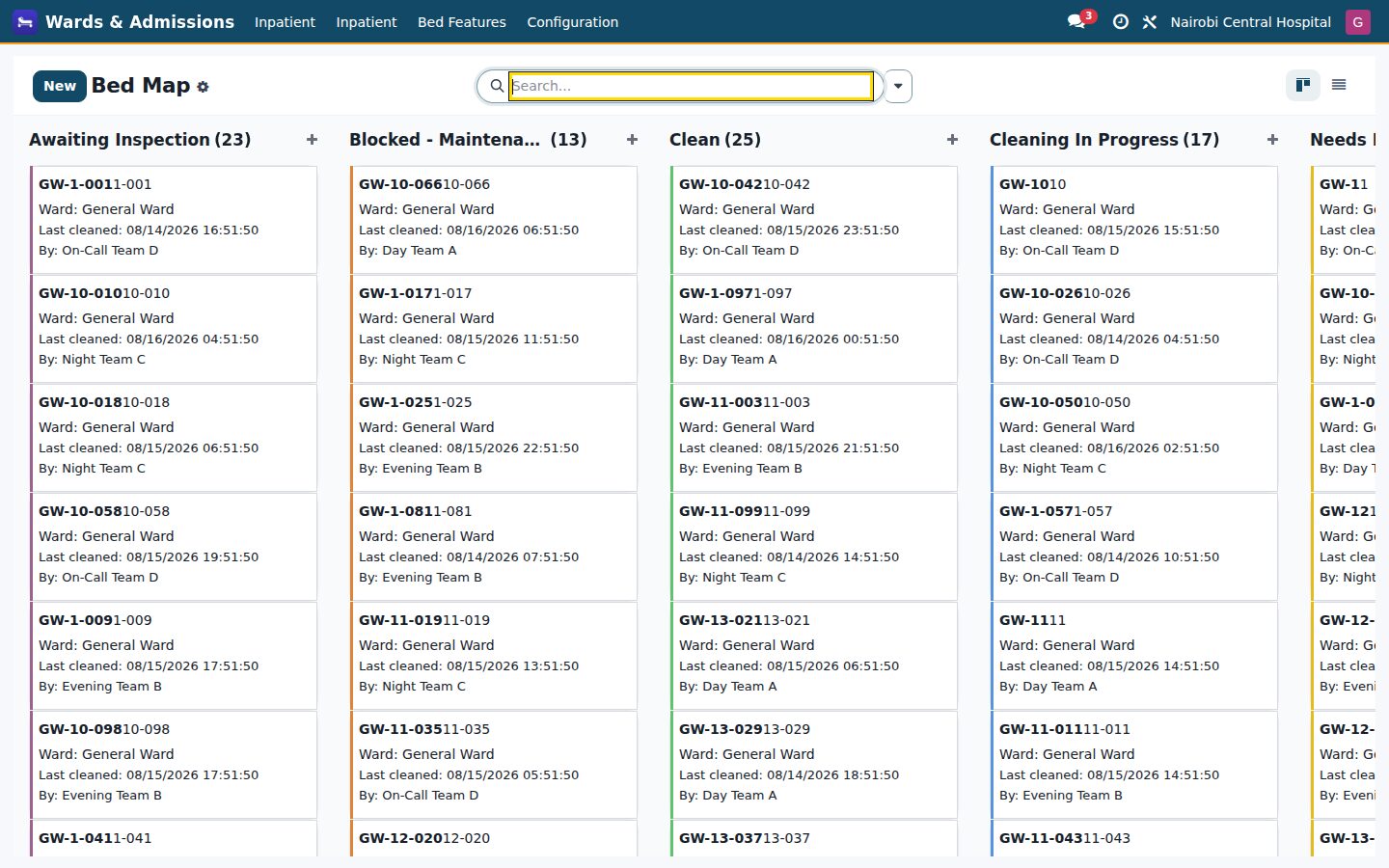Select bed card GW-10-098
1389x868 pixels.
coord(174,765)
